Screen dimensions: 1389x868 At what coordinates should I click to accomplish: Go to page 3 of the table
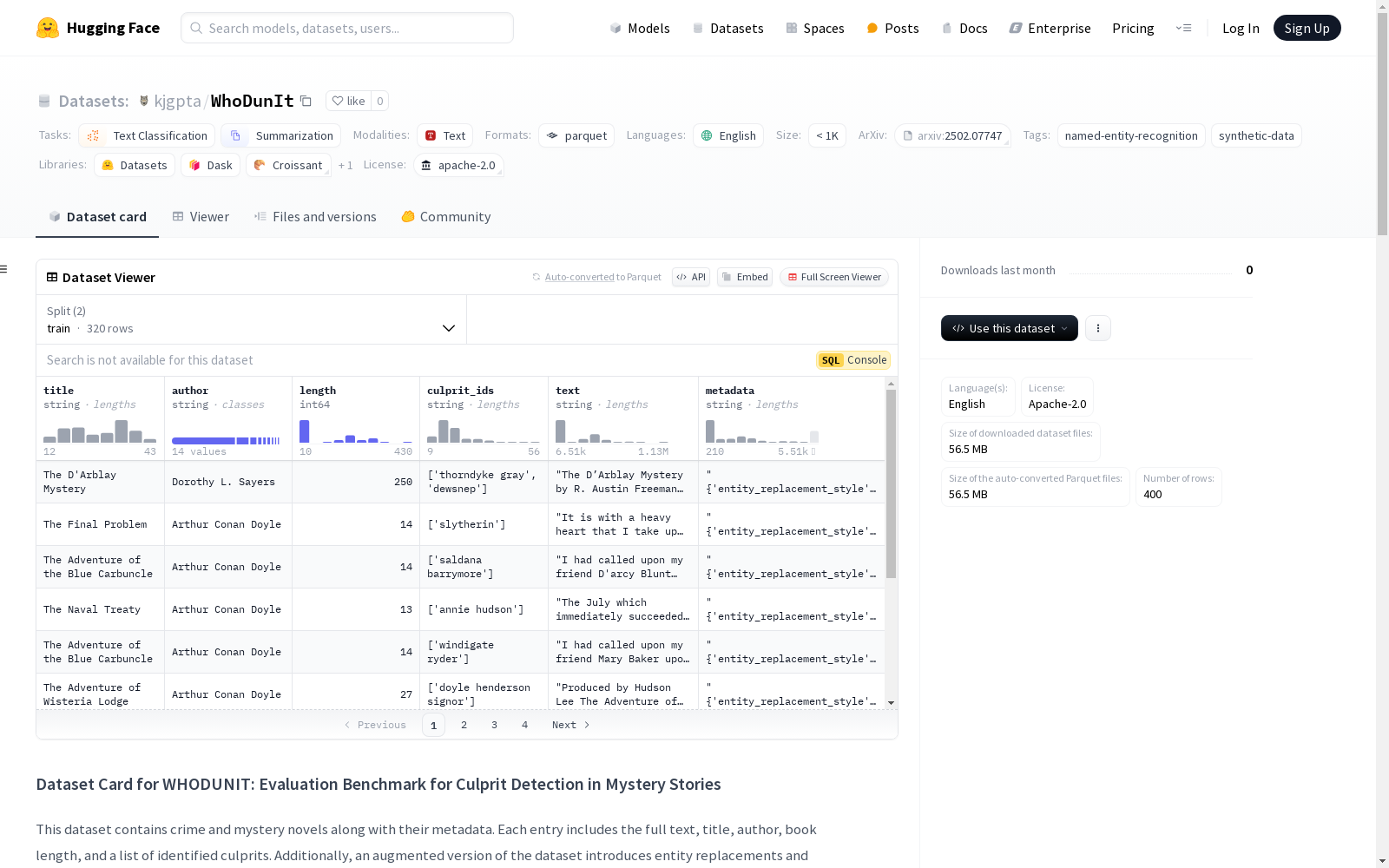point(495,725)
